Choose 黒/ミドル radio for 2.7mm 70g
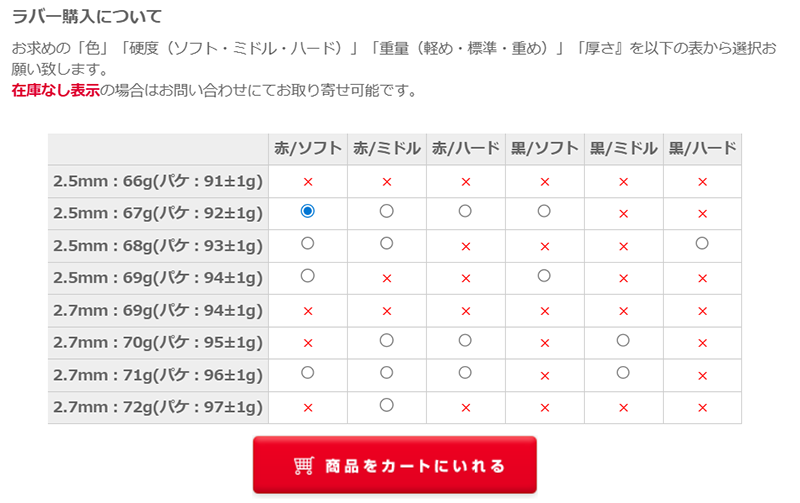Screen dimensions: 800x503 coord(623,340)
